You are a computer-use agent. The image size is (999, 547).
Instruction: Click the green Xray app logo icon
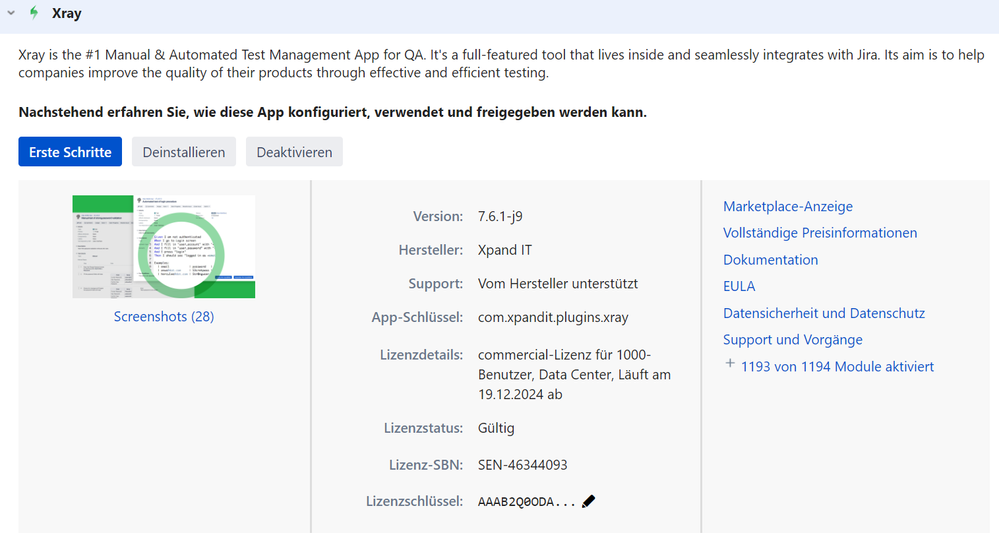(x=34, y=13)
